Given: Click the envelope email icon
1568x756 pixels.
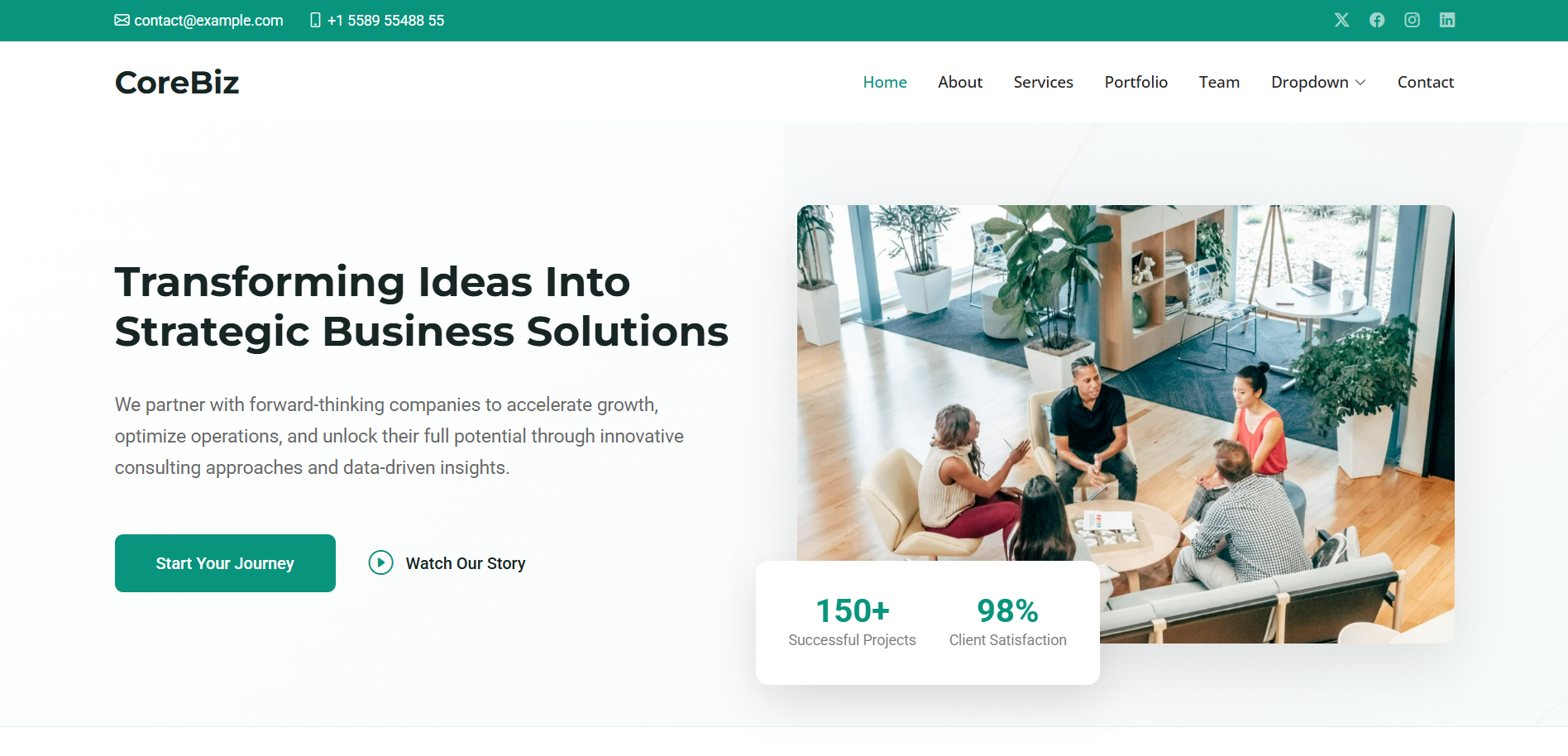Looking at the screenshot, I should coord(122,20).
